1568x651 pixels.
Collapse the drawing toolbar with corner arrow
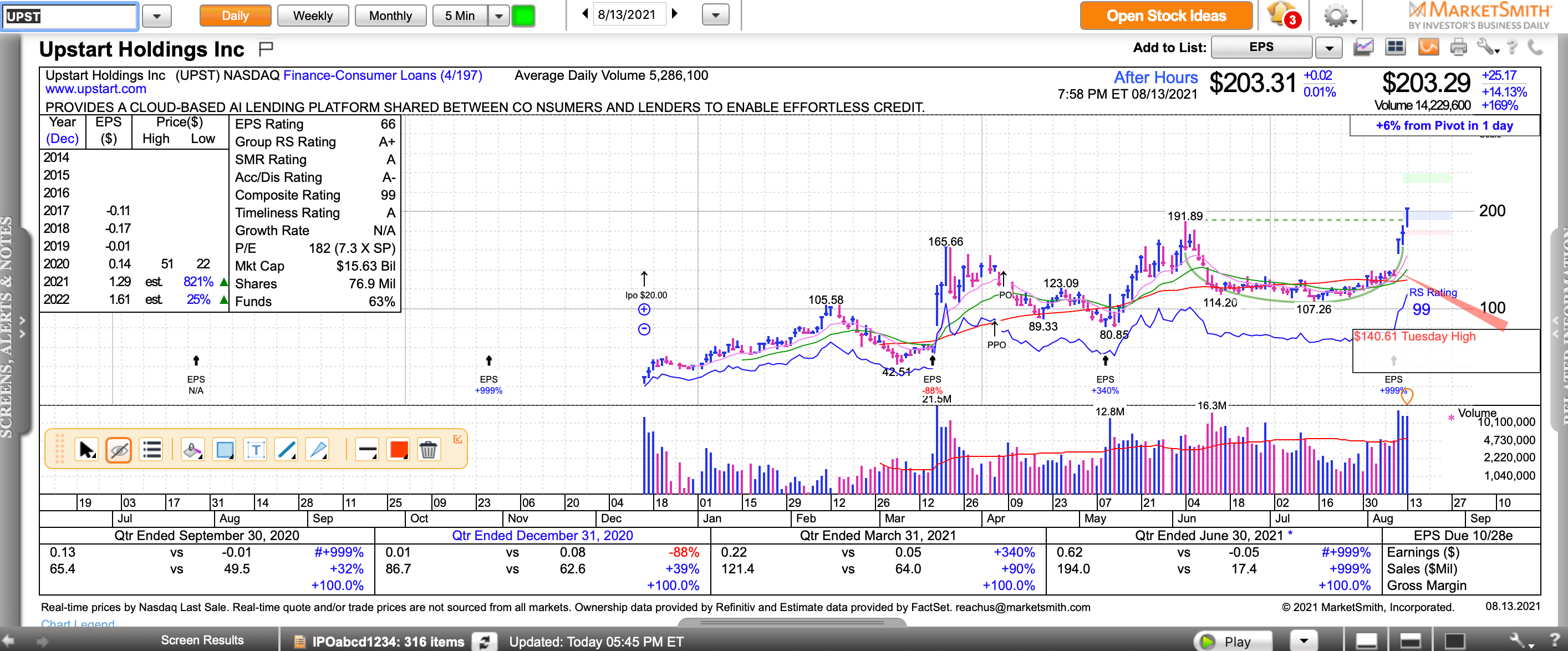[x=458, y=439]
